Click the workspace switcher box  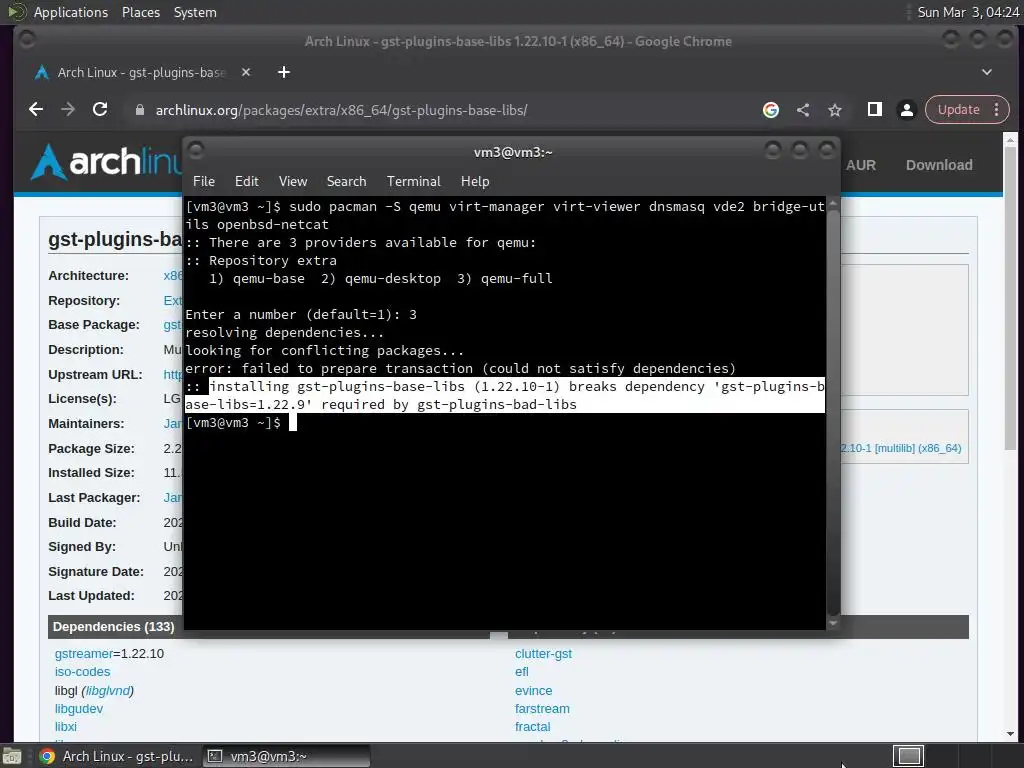pyautogui.click(x=908, y=756)
